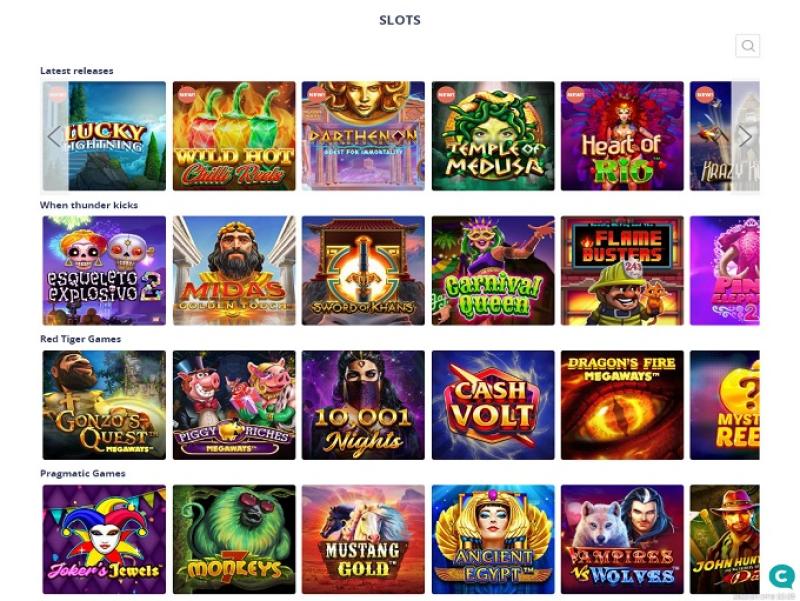
Task: Show next latest releases with right arrow
Action: coord(745,136)
